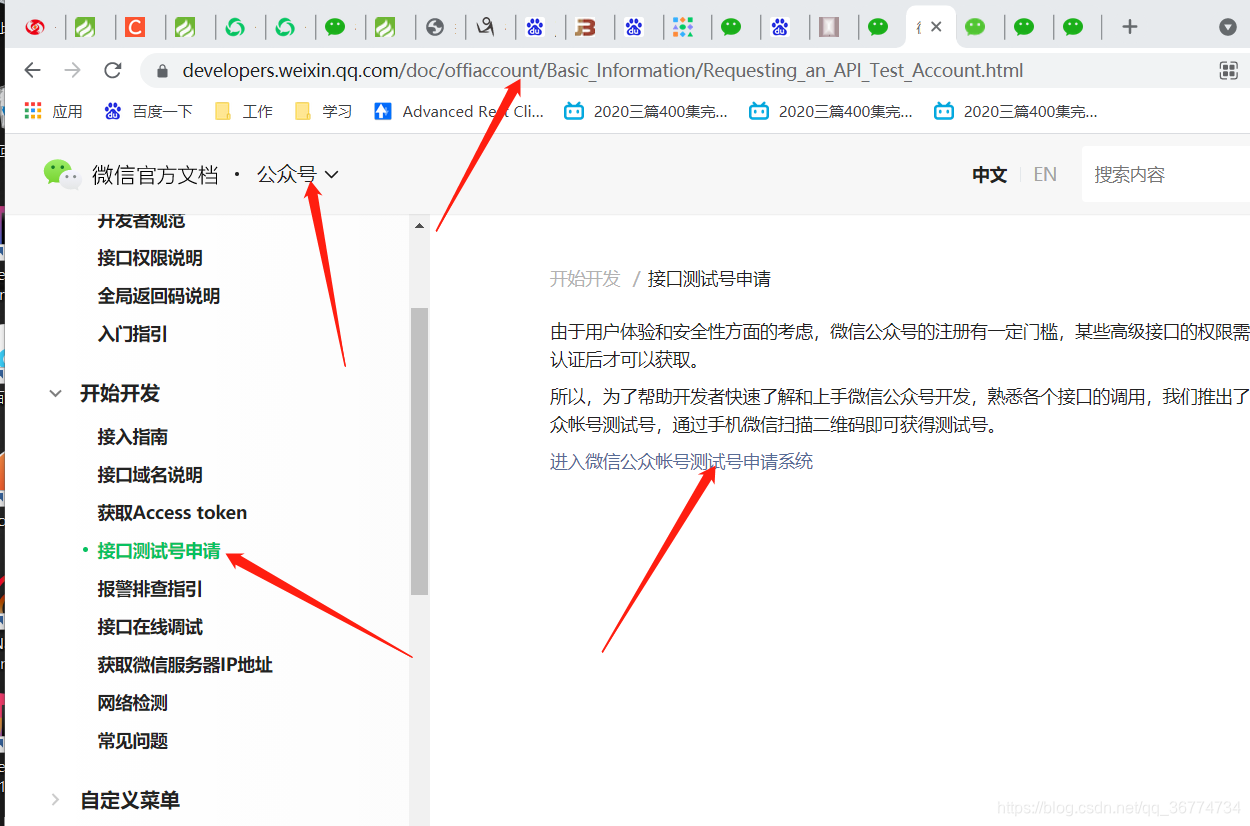Open a new browser tab
1250x826 pixels.
pyautogui.click(x=1130, y=27)
